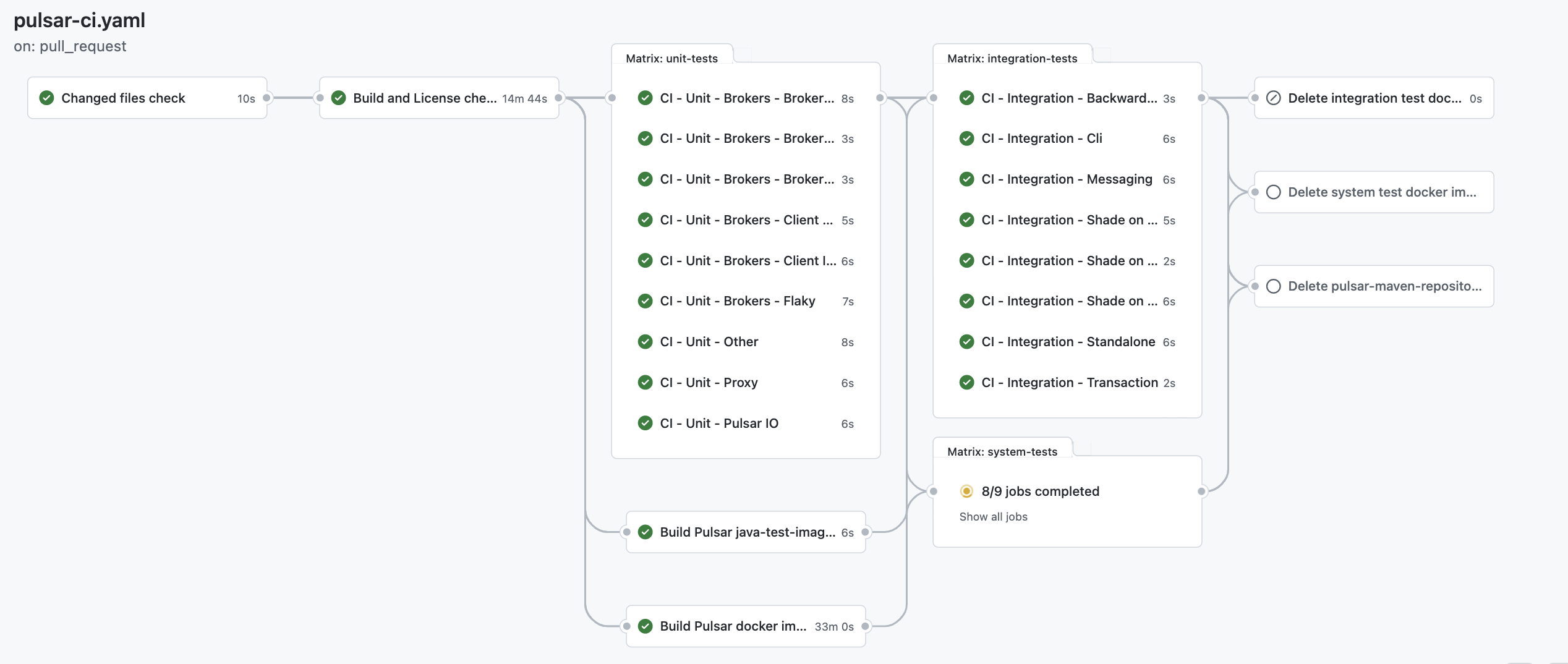Open the Build Pulsar java-test-imag... job
Screen dimensions: 1568x664
[x=746, y=532]
